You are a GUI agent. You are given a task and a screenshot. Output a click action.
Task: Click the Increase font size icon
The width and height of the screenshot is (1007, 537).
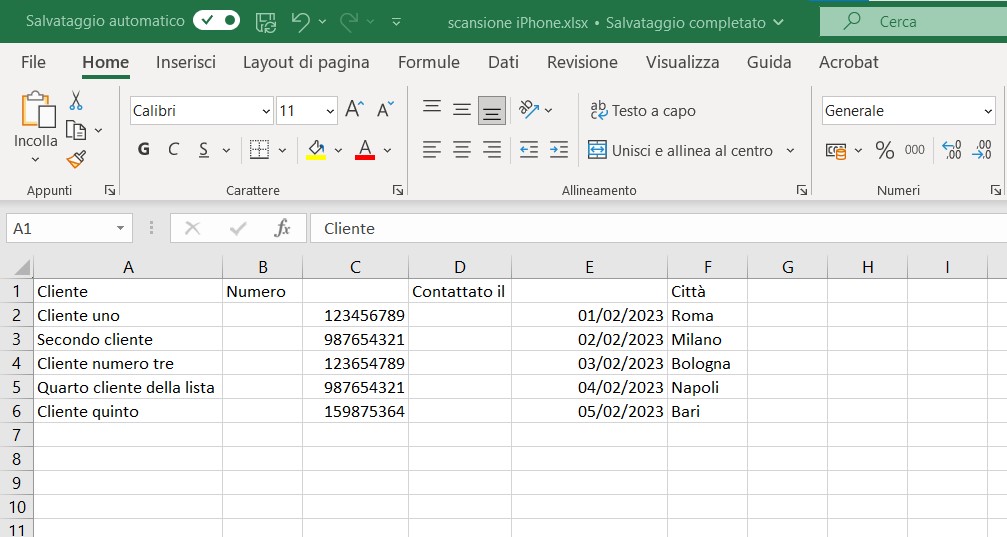coord(355,110)
